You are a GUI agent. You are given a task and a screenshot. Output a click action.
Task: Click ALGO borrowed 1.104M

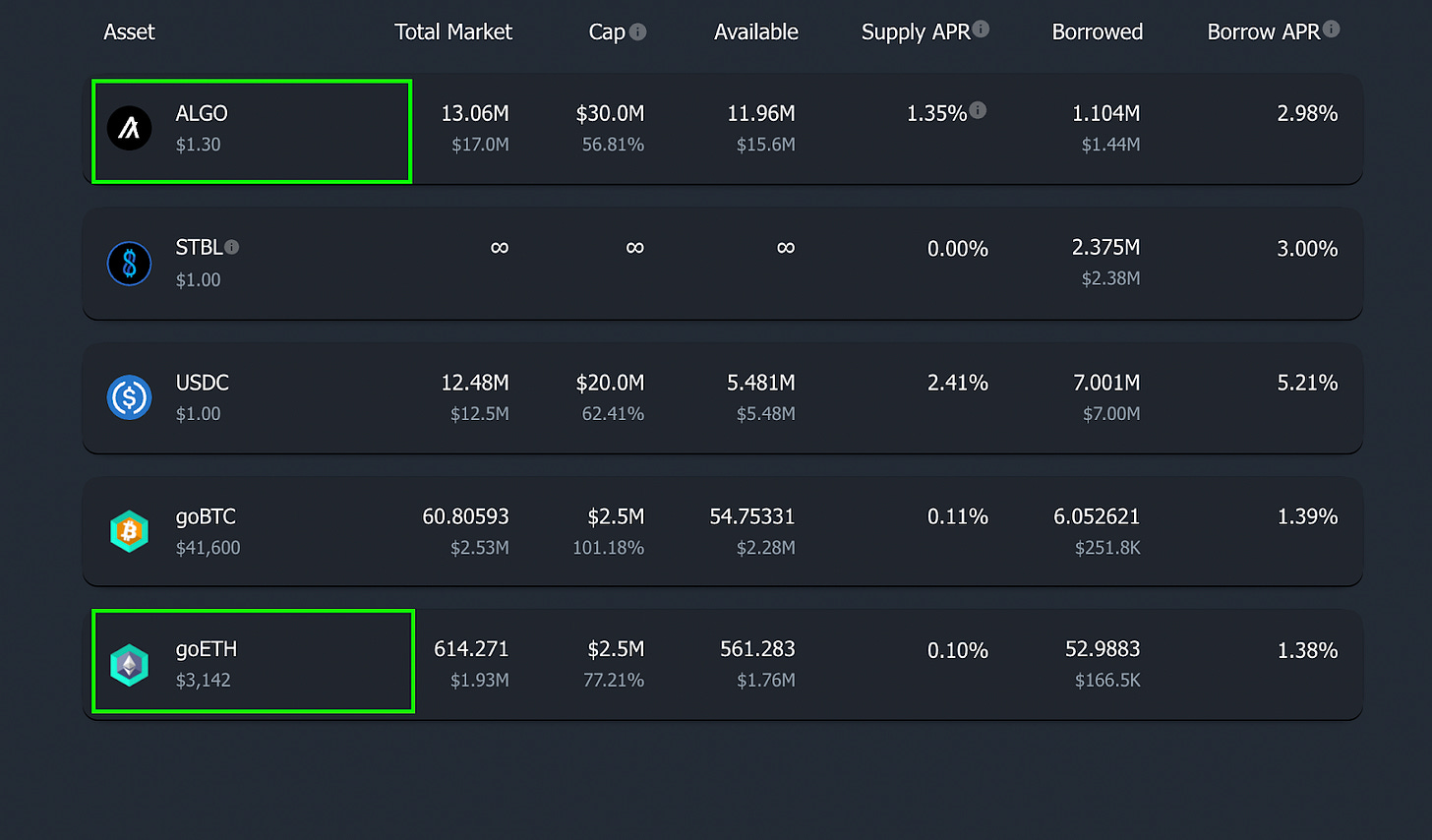coord(1106,113)
